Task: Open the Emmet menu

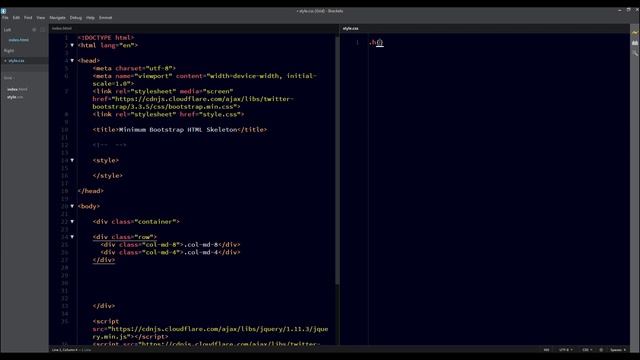Action: pyautogui.click(x=105, y=18)
